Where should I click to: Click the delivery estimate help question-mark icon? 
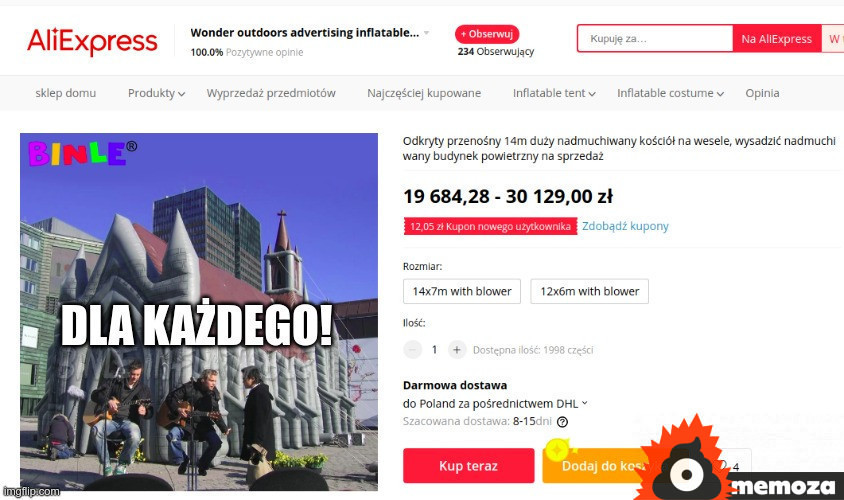pos(562,422)
